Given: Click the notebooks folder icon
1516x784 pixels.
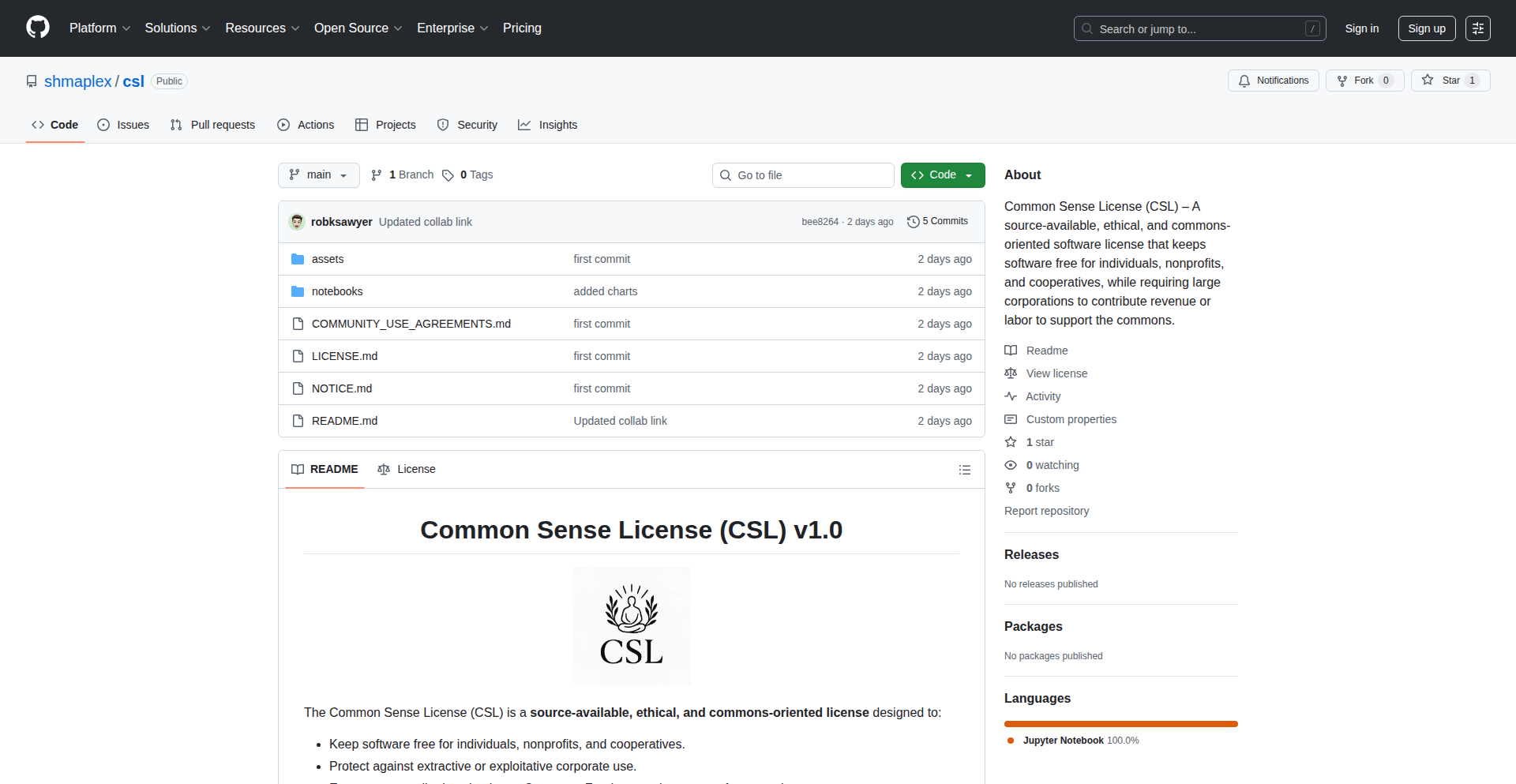Looking at the screenshot, I should pos(298,291).
